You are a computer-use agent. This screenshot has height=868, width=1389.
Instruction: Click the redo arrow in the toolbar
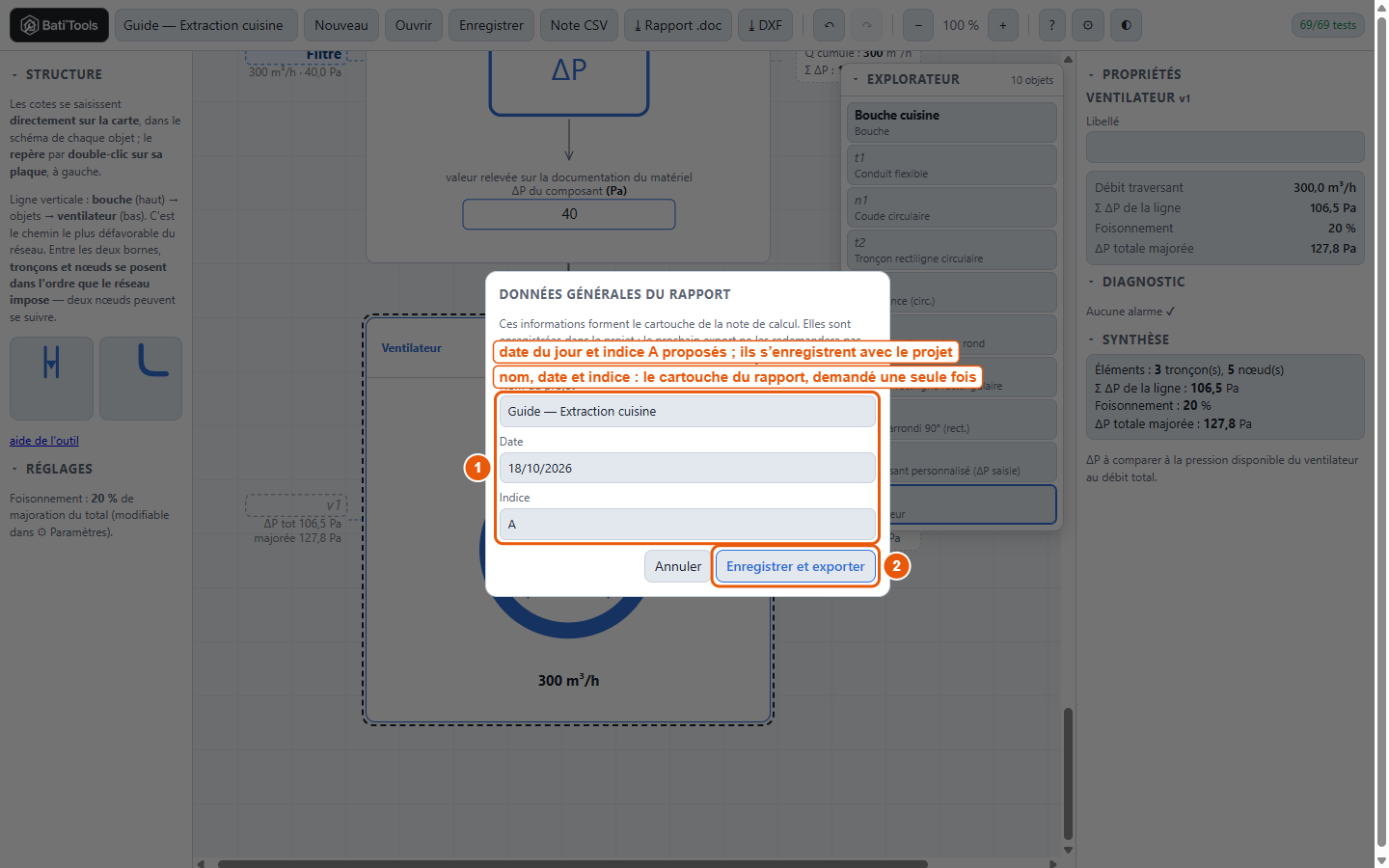(x=866, y=25)
